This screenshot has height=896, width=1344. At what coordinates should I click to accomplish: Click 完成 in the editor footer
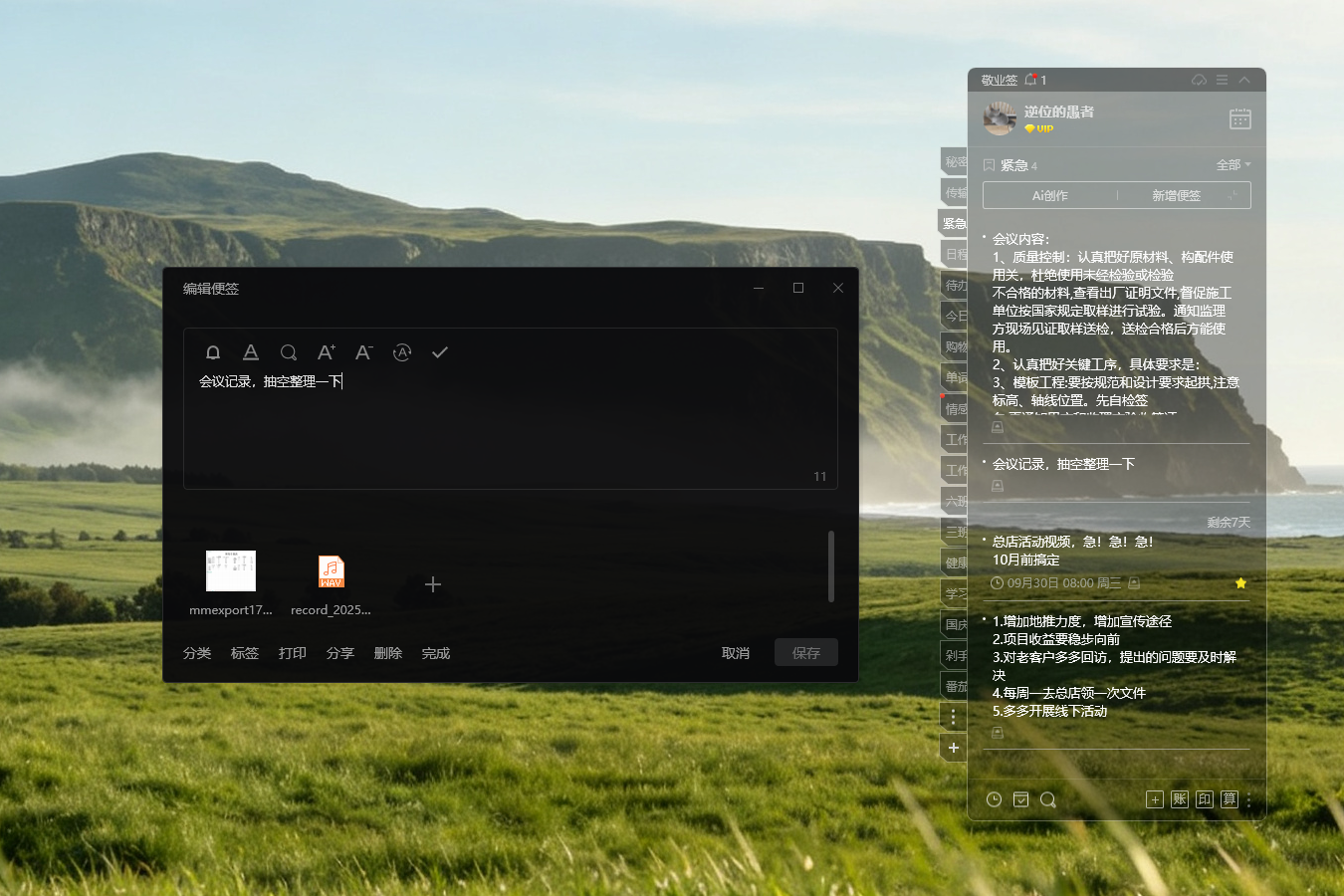[x=436, y=654]
